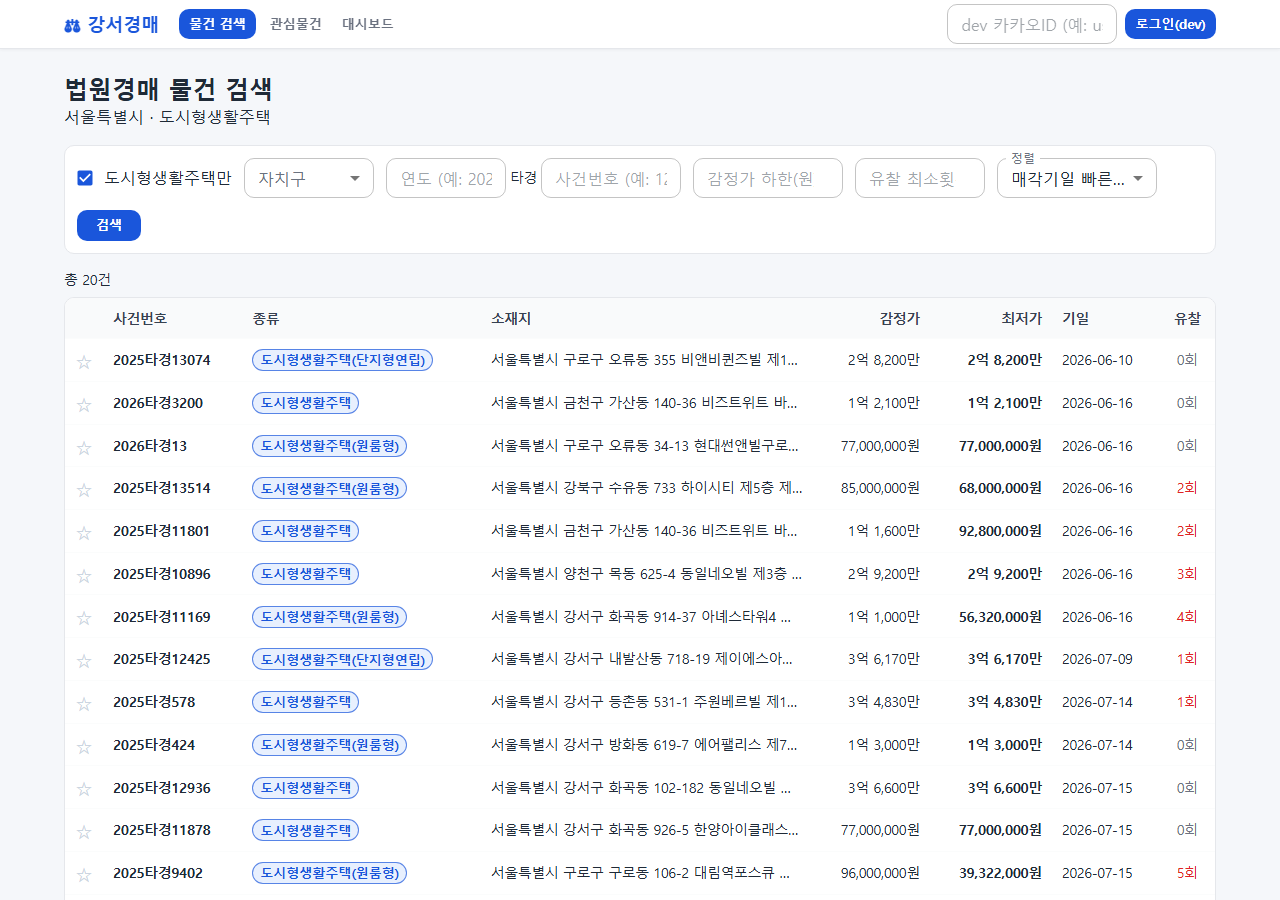Click the 유찰 column header
The width and height of the screenshot is (1280, 900).
pyautogui.click(x=1187, y=319)
